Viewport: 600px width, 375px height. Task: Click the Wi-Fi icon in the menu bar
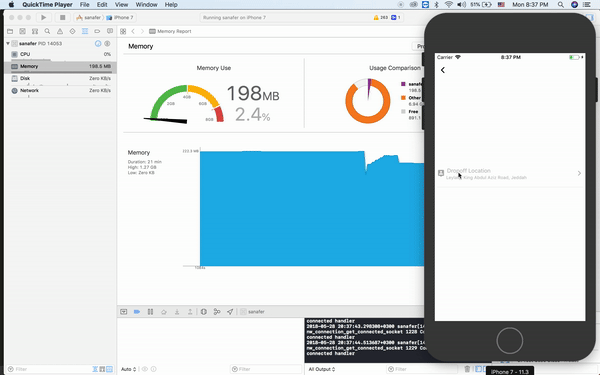click(449, 5)
